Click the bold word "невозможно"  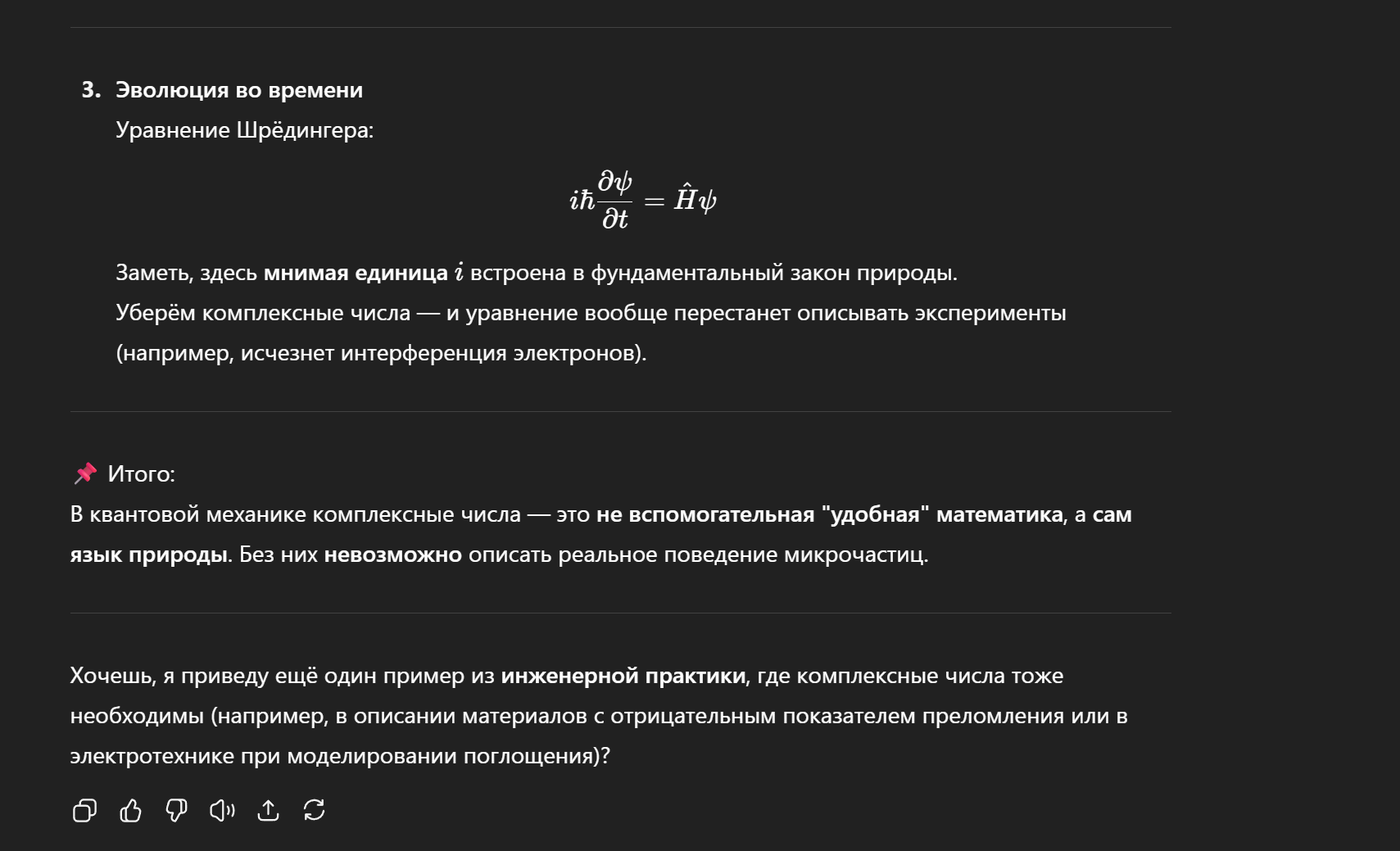pyautogui.click(x=392, y=555)
